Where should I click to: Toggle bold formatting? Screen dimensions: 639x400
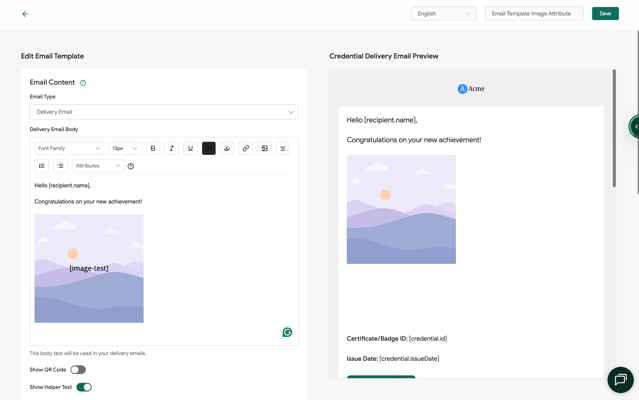click(x=153, y=148)
